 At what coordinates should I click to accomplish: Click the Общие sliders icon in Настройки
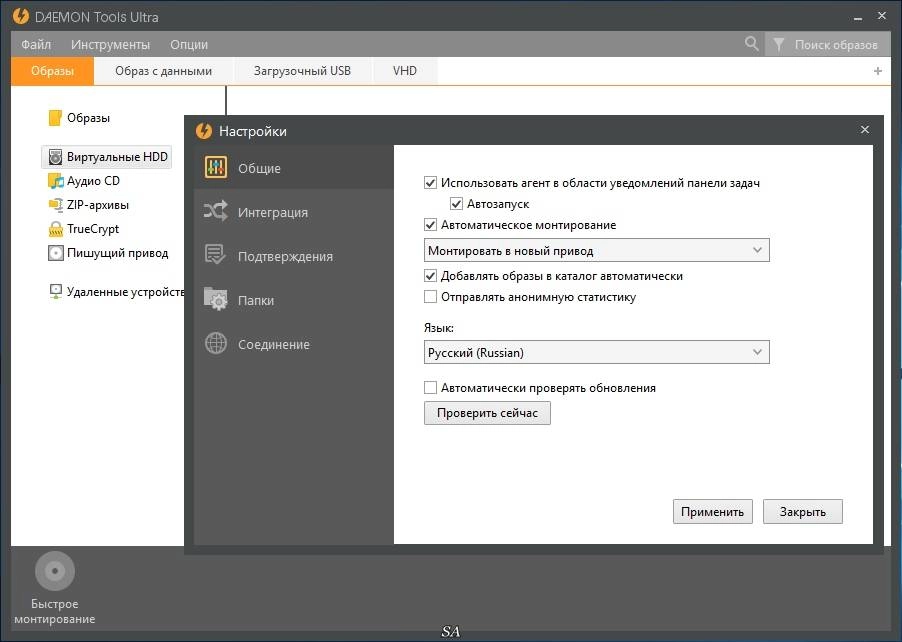coord(216,167)
